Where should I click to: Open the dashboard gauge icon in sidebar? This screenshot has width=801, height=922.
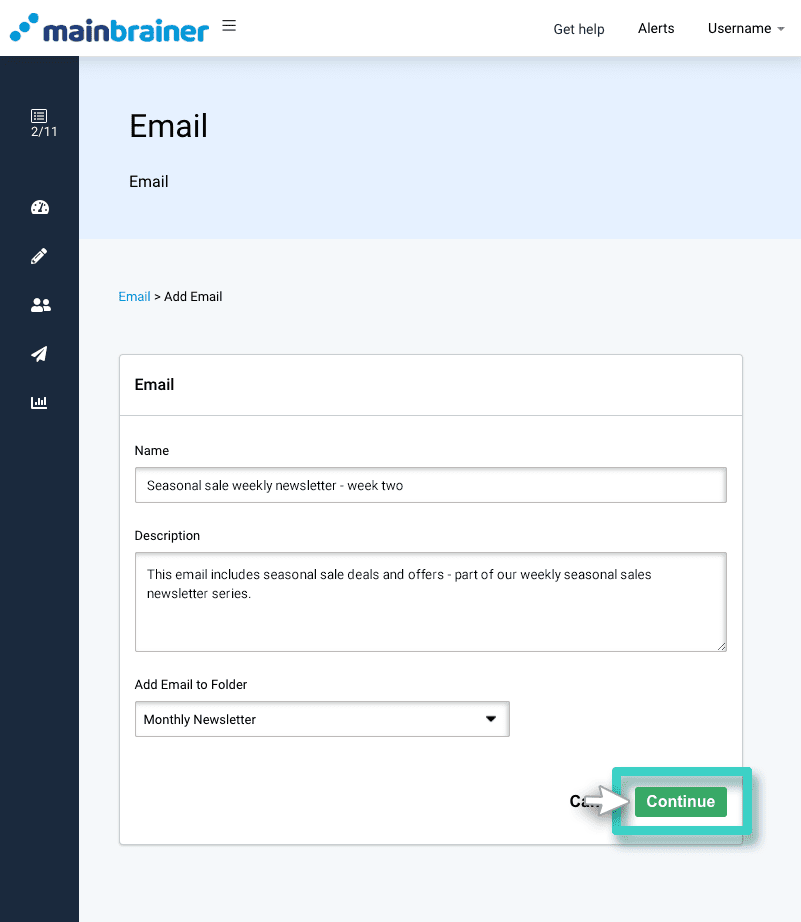pyautogui.click(x=39, y=207)
